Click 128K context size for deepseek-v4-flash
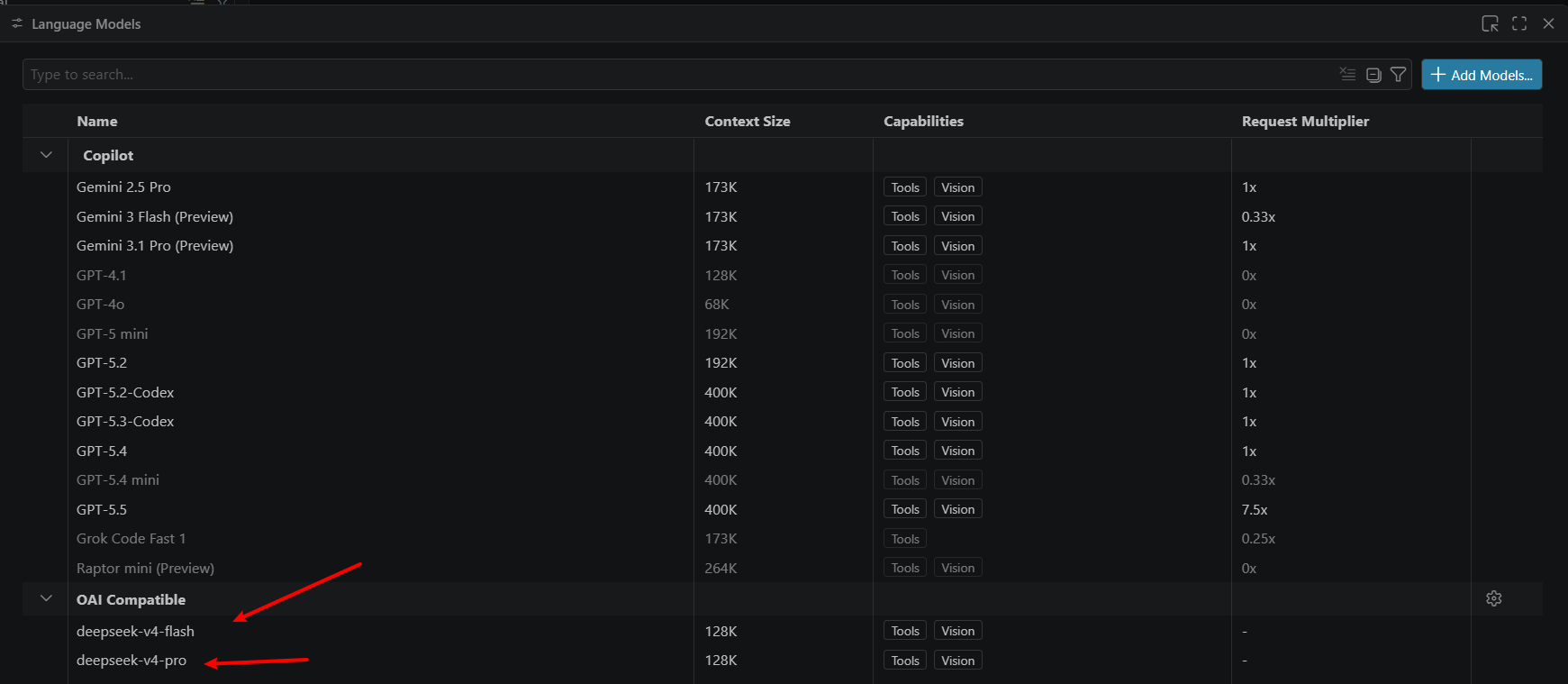The image size is (1568, 684). [x=721, y=631]
